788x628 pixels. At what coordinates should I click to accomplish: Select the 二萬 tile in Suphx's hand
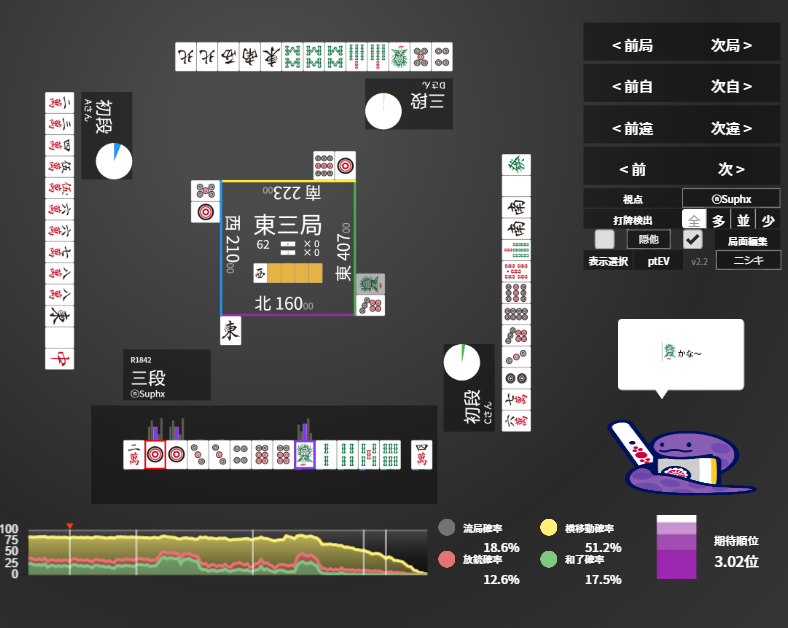(x=134, y=455)
